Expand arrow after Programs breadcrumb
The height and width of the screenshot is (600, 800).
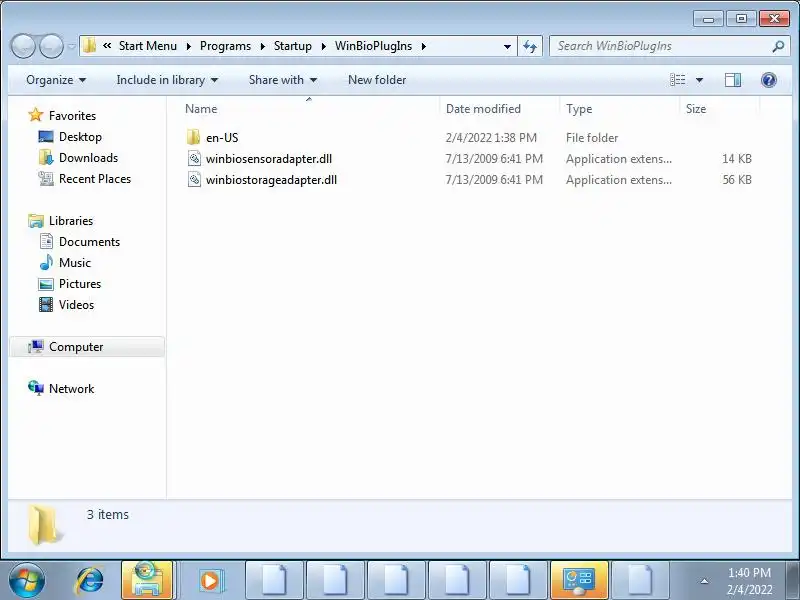[x=262, y=46]
